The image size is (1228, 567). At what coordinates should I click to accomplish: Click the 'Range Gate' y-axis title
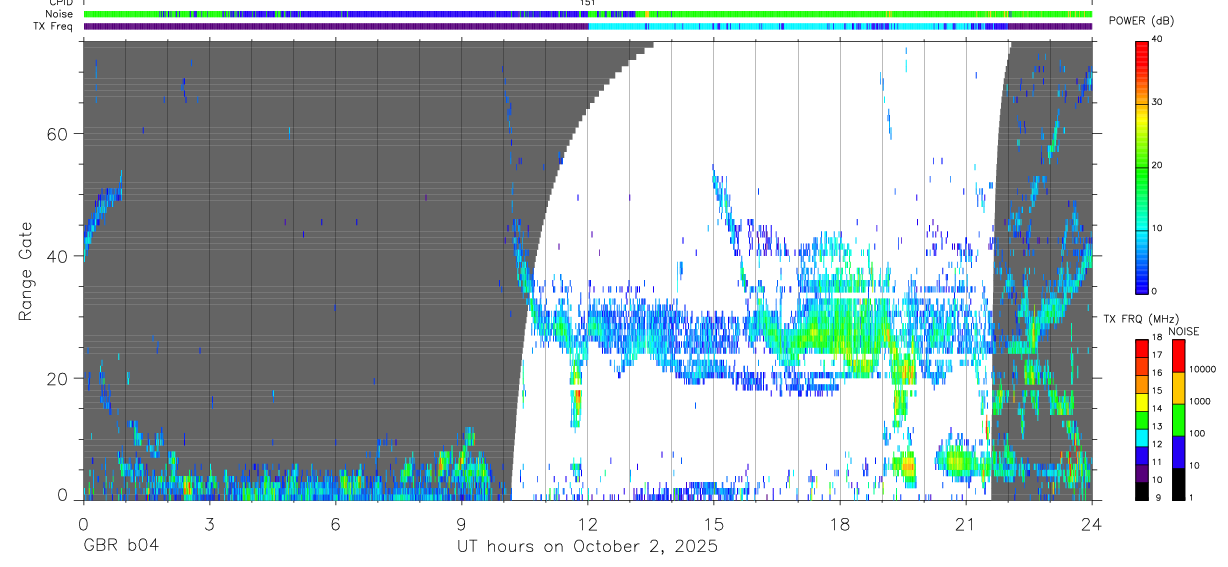26,270
